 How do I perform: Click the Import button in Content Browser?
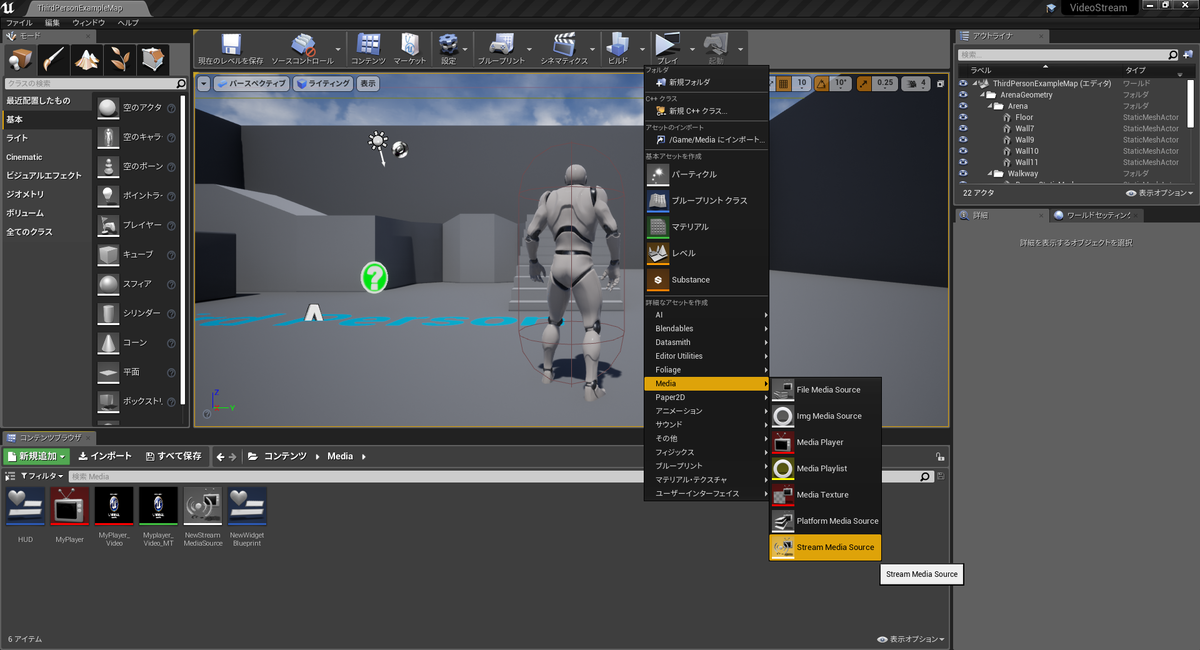point(104,456)
